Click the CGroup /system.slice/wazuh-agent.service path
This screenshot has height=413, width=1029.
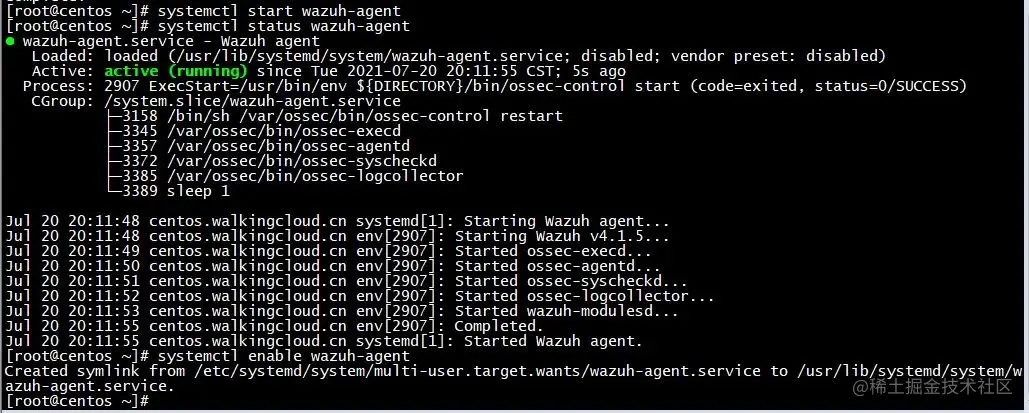(x=253, y=101)
